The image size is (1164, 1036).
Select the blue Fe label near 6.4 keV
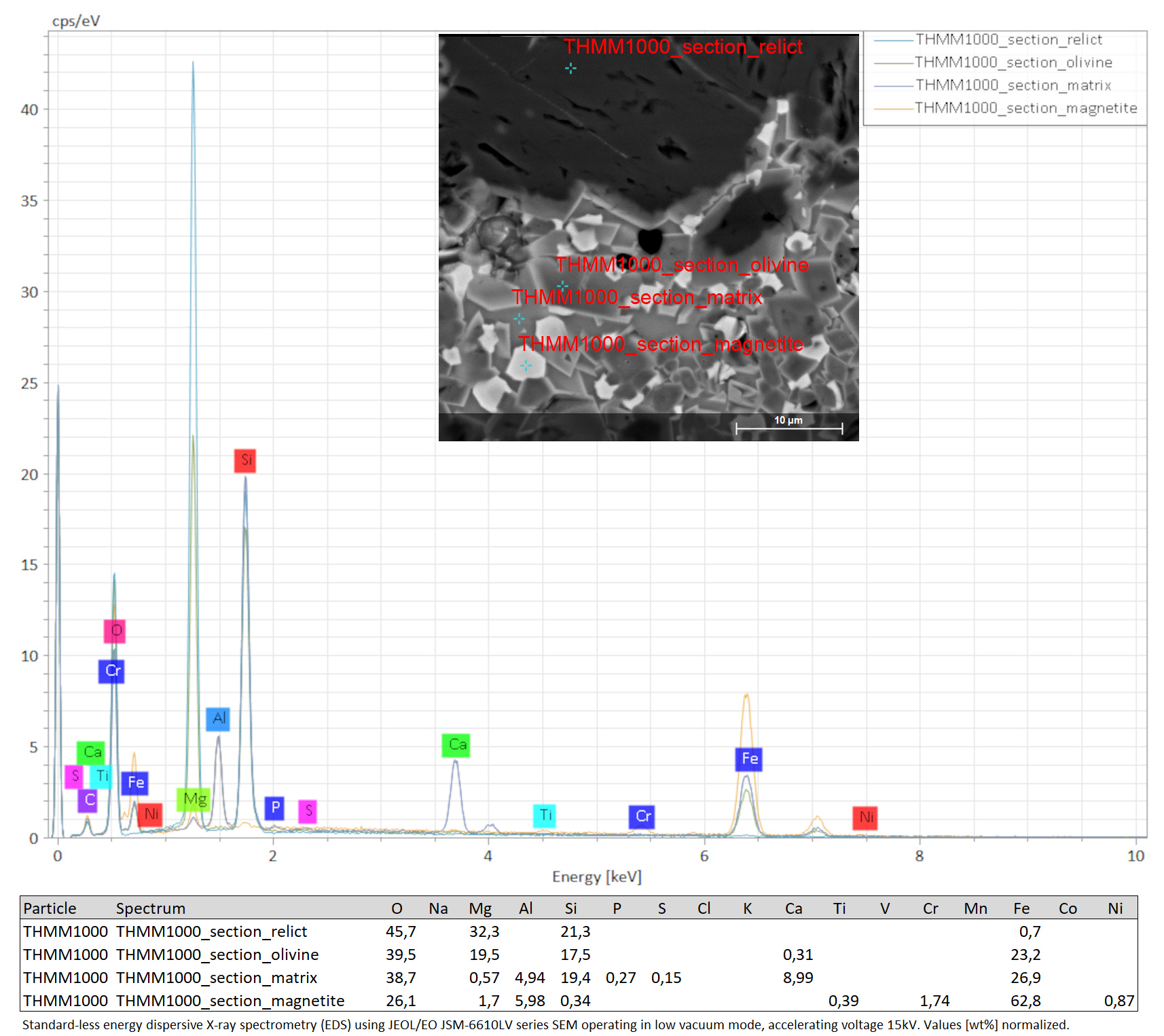[x=748, y=759]
